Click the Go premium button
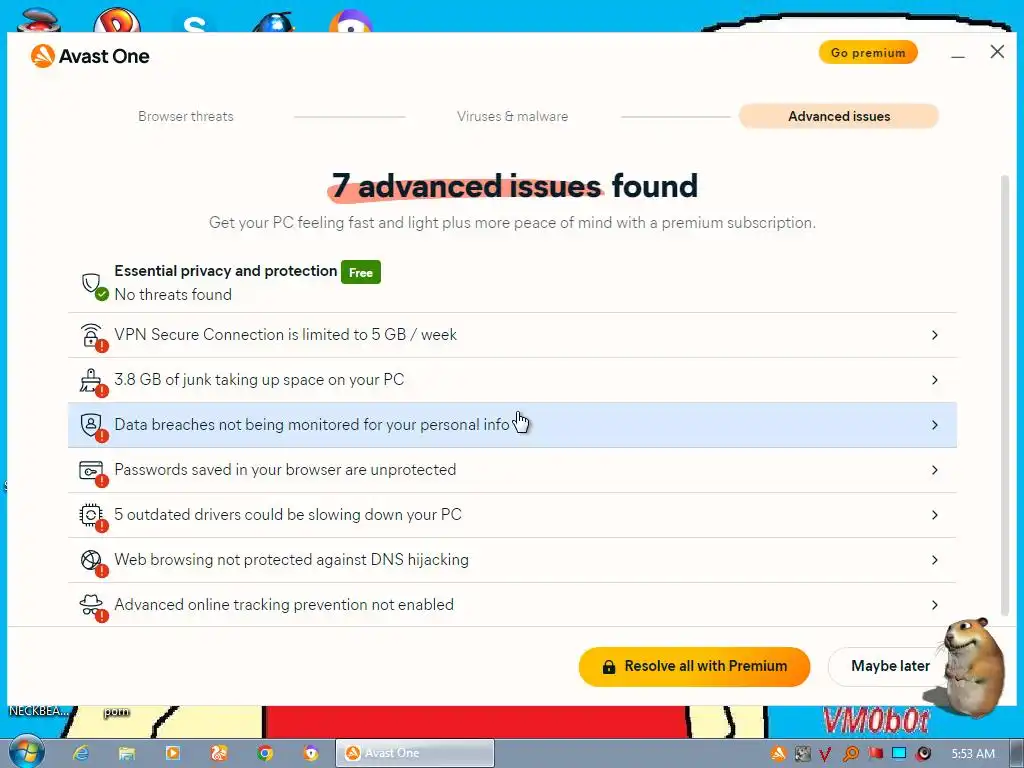This screenshot has height=768, width=1024. 868,53
